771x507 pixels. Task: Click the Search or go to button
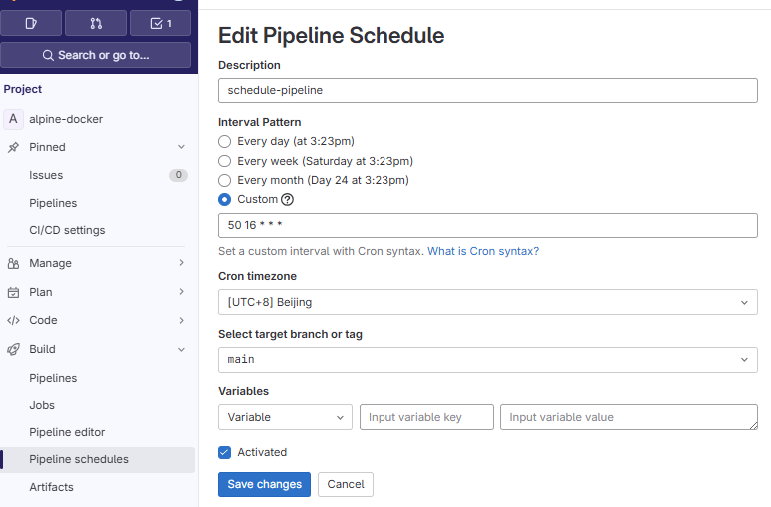click(x=95, y=55)
